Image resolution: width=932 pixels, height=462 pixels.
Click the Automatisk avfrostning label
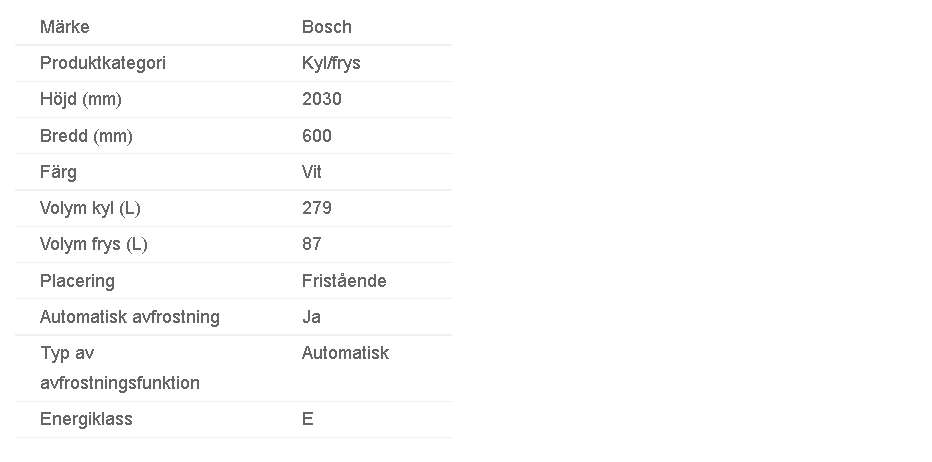tap(130, 317)
